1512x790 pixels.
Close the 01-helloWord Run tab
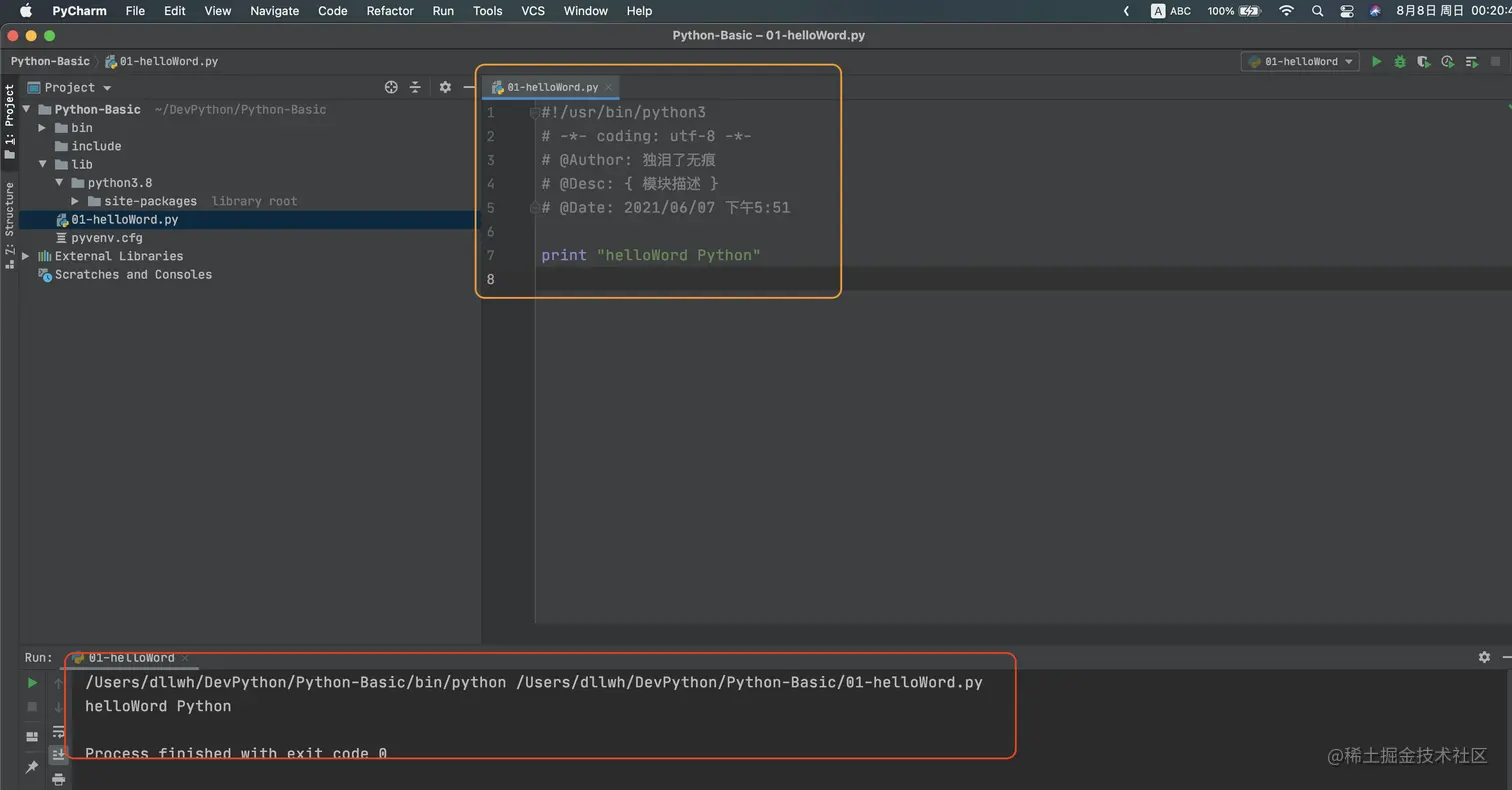[185, 658]
